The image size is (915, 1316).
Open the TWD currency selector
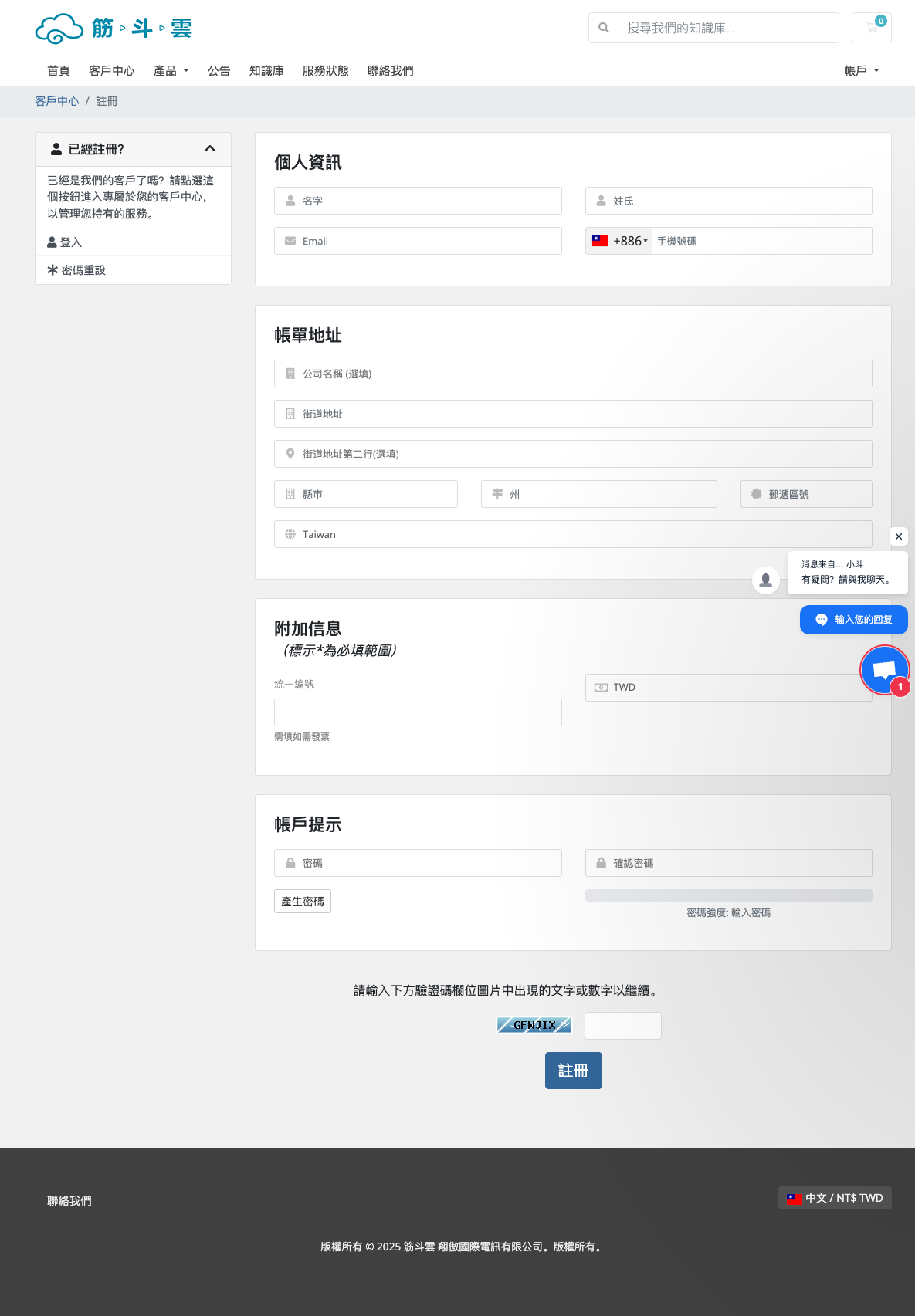pyautogui.click(x=728, y=688)
